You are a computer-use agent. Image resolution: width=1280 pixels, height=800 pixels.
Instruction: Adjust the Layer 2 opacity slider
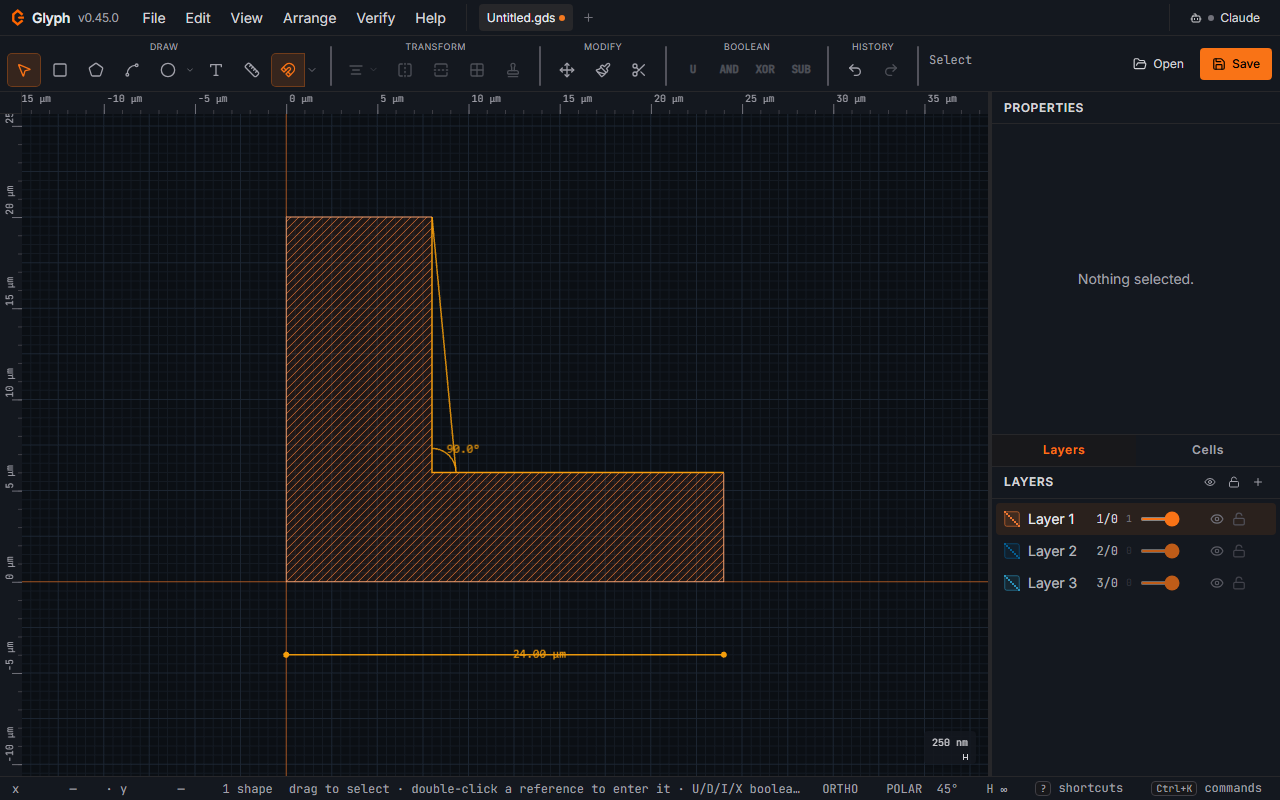tap(1160, 551)
